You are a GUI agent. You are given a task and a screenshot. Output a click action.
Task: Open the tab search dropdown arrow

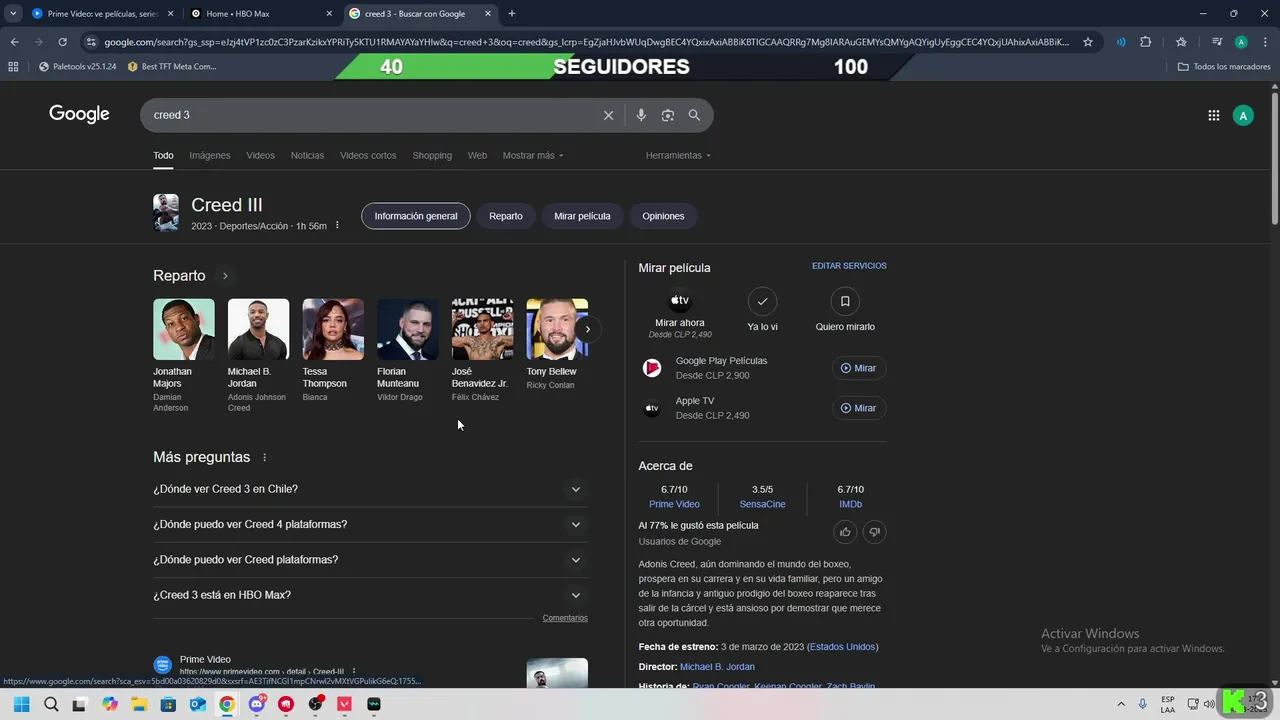(13, 13)
